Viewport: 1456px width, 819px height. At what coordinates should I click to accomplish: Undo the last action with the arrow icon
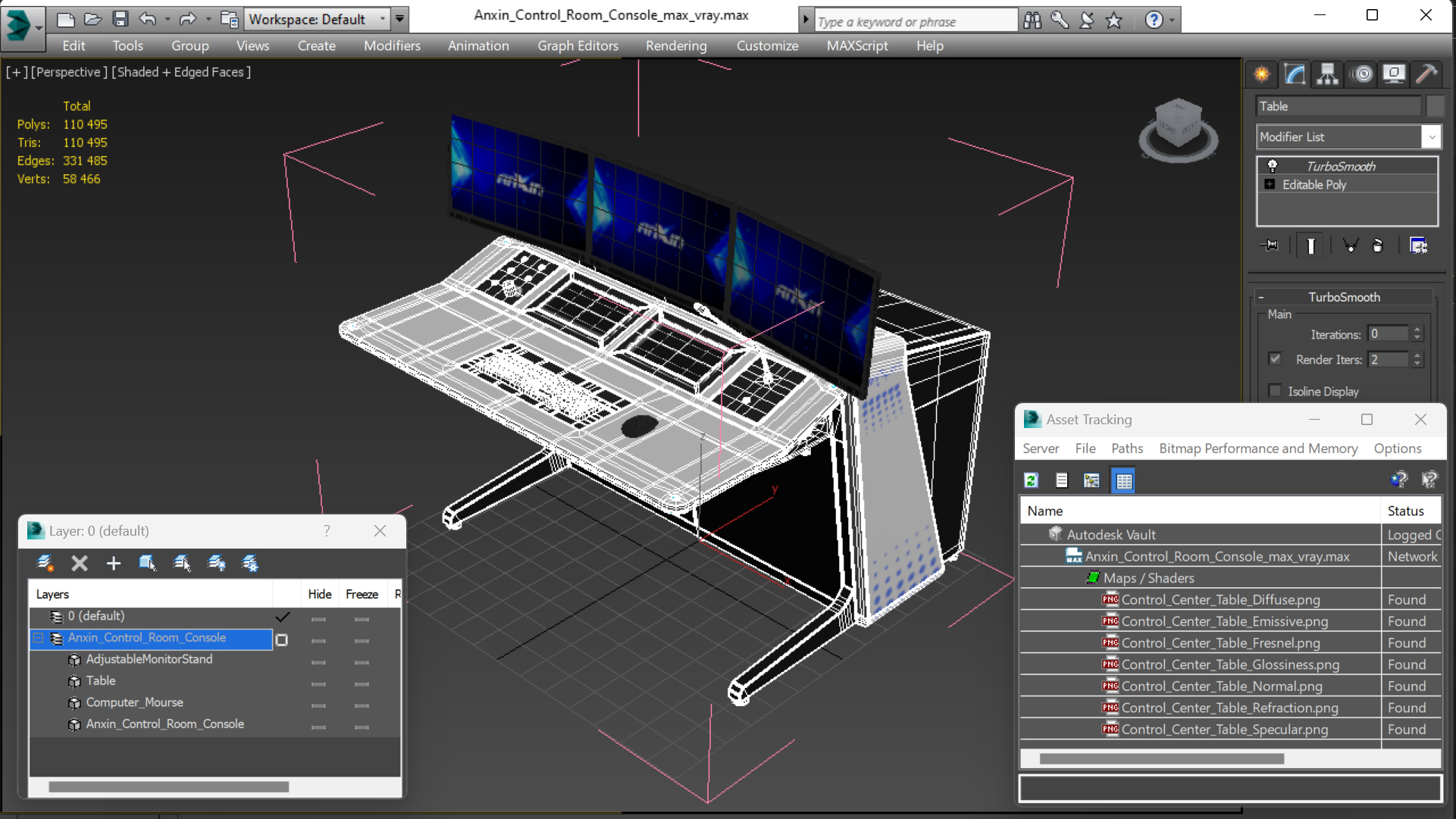click(148, 19)
